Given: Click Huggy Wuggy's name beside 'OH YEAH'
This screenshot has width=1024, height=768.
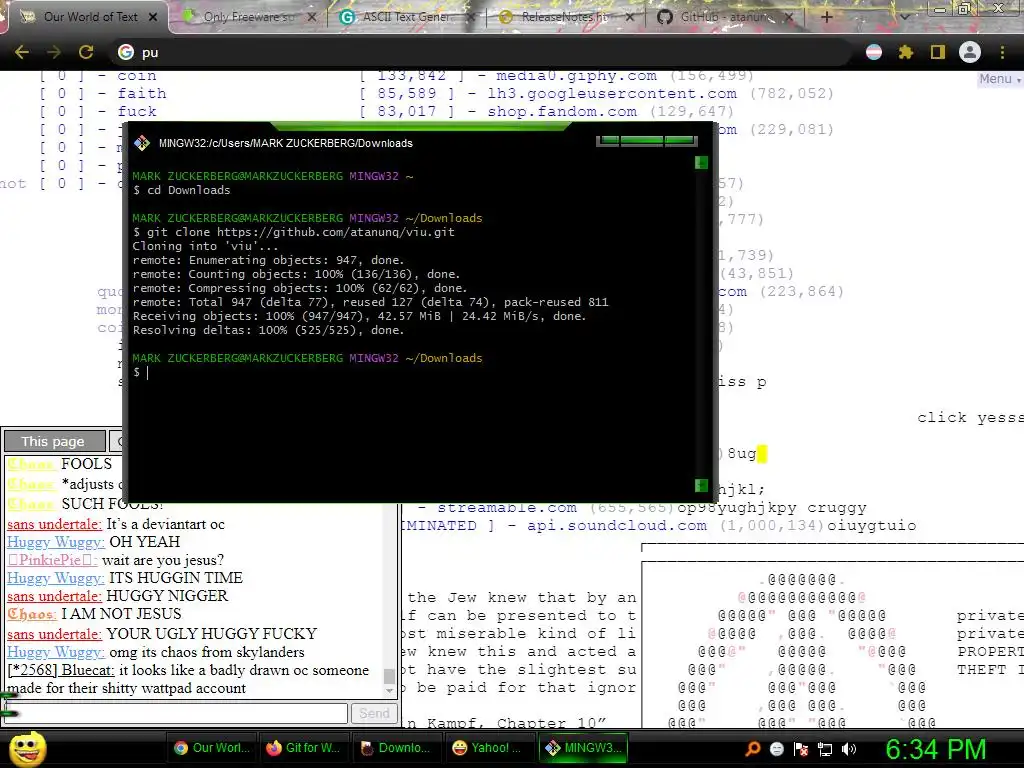Looking at the screenshot, I should [56, 542].
